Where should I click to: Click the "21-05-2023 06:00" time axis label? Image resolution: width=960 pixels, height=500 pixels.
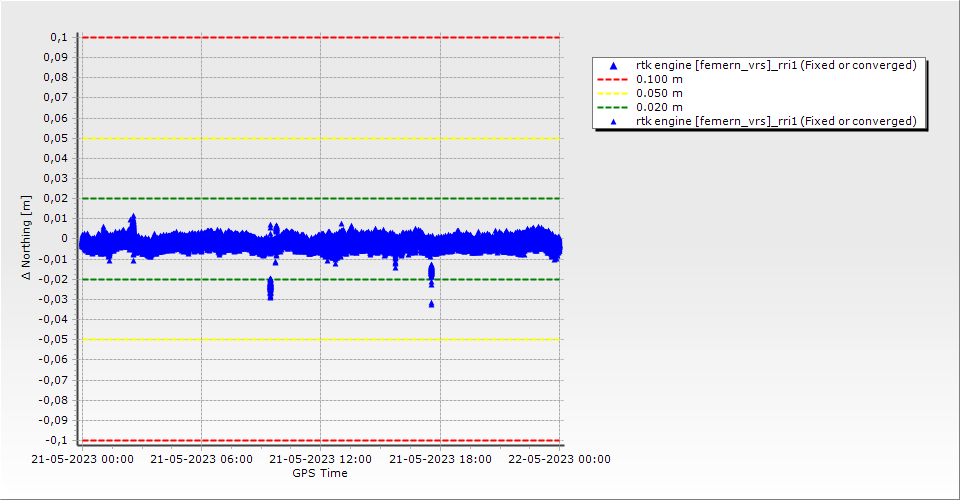(x=201, y=460)
